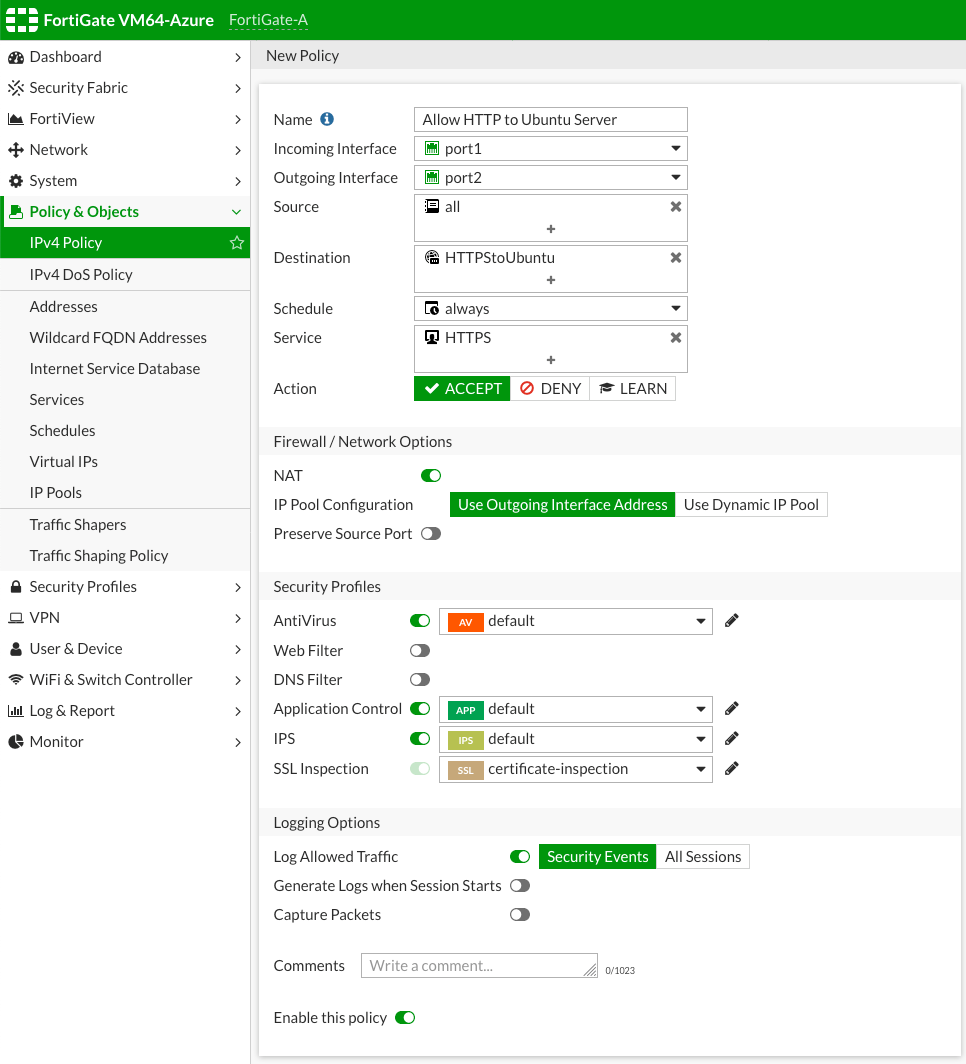This screenshot has height=1064, width=966.
Task: Remove the 'all' source entry
Action: [x=676, y=207]
